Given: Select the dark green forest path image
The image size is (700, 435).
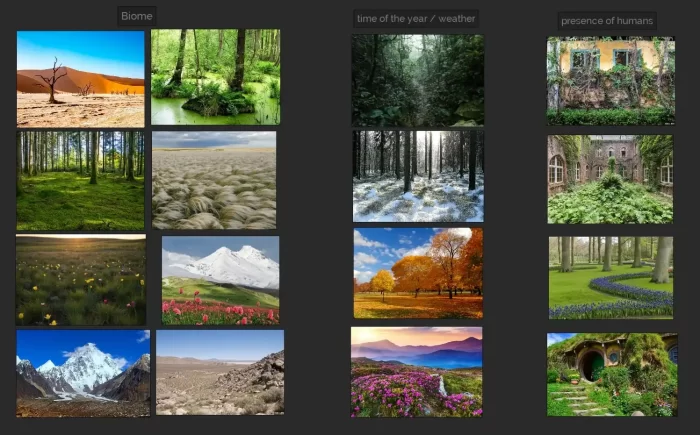Looking at the screenshot, I should [417, 80].
